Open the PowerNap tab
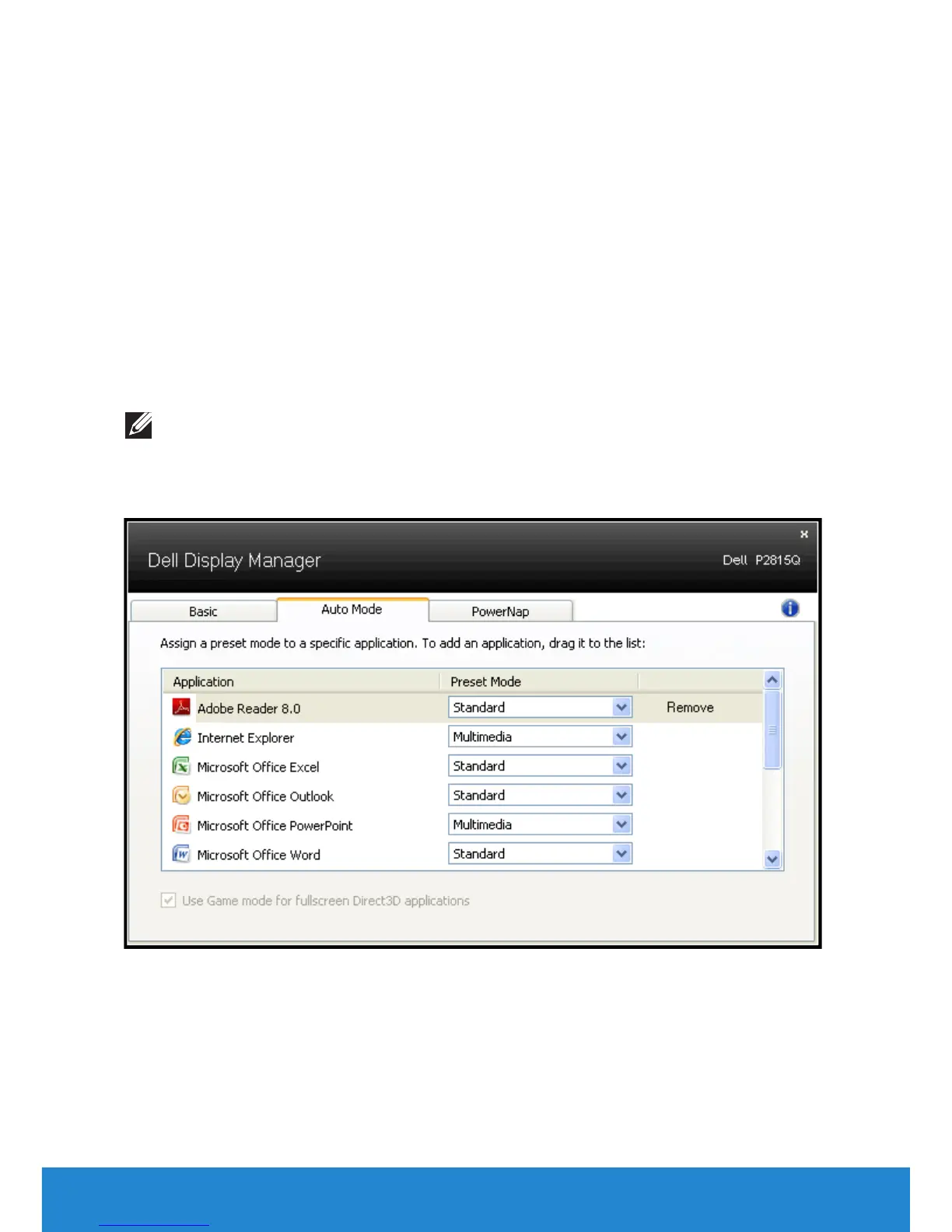This screenshot has width=952, height=1232. coord(500,611)
